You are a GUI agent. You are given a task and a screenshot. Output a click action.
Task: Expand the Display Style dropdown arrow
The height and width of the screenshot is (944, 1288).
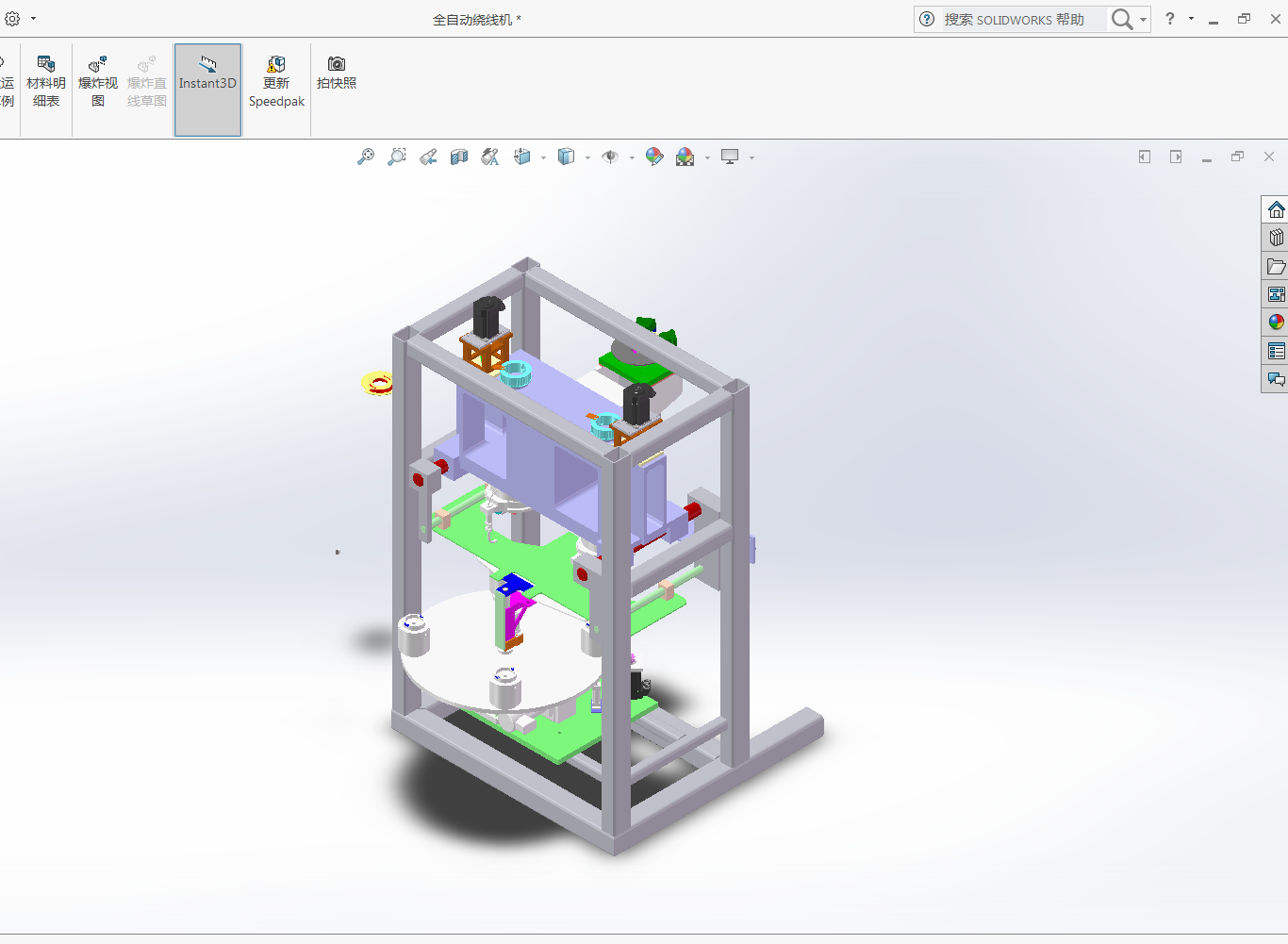click(587, 157)
